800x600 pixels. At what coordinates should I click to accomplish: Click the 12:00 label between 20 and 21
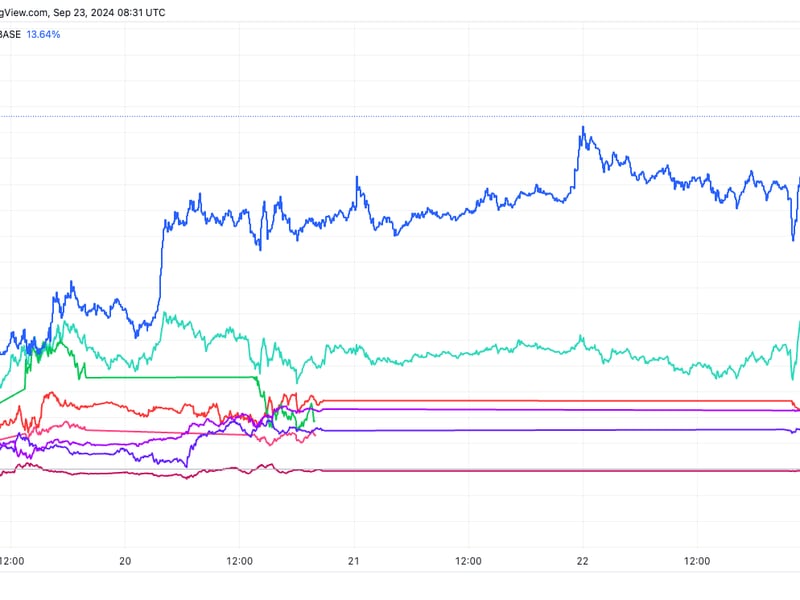click(x=240, y=562)
